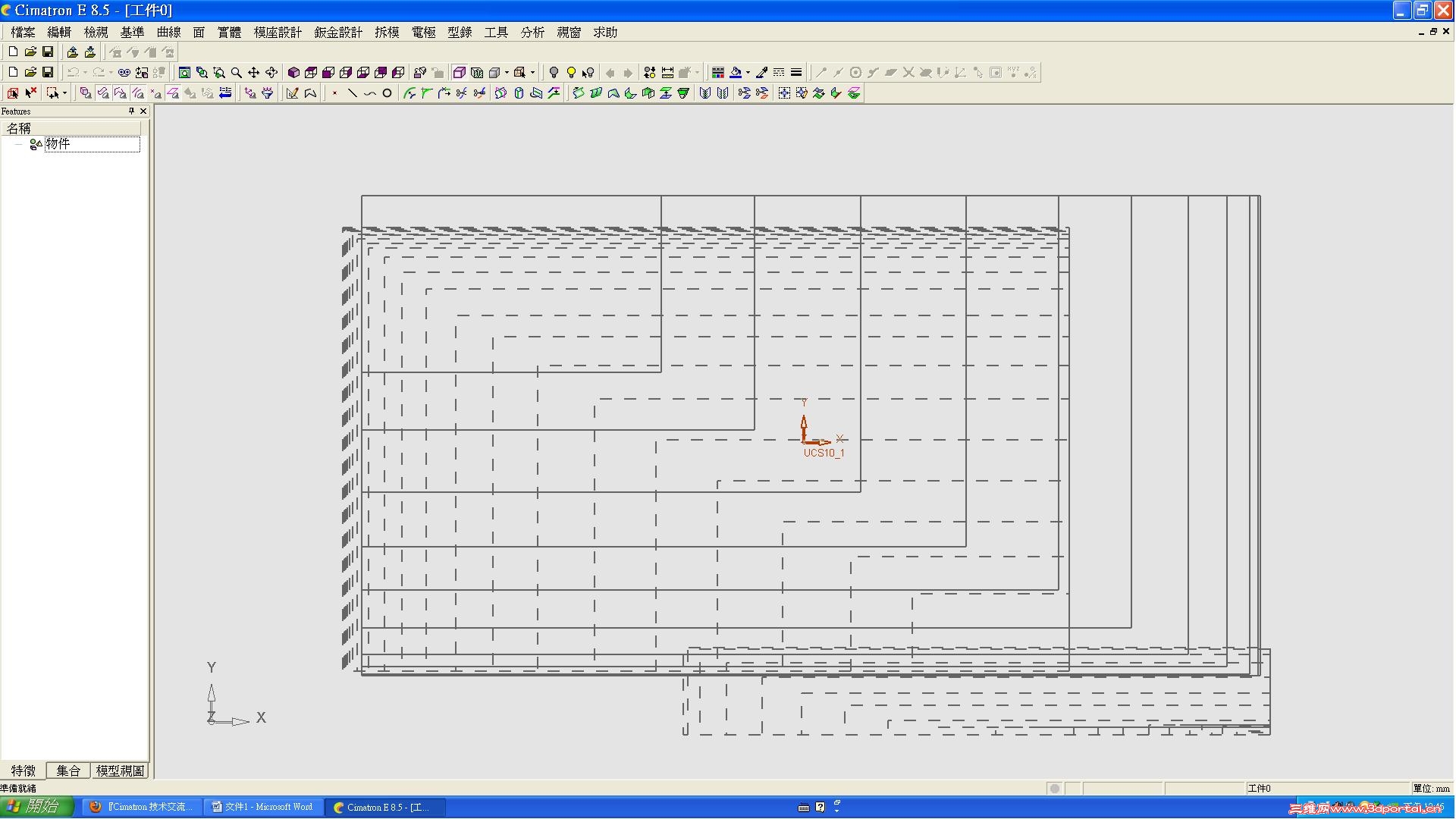This screenshot has width=1456, height=819.
Task: Select the 物件 item in feature tree
Action: (58, 143)
